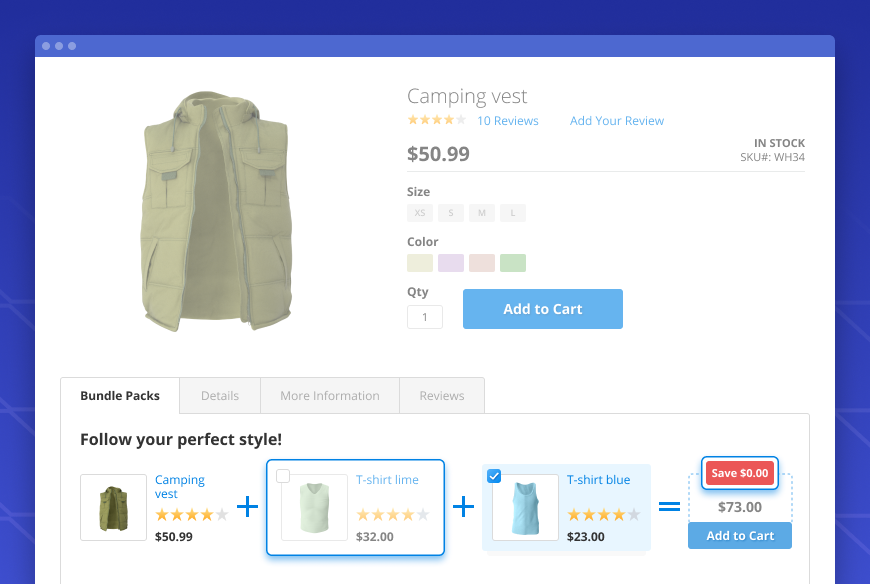This screenshot has width=870, height=584.
Task: Click the Qty input field
Action: coord(425,318)
